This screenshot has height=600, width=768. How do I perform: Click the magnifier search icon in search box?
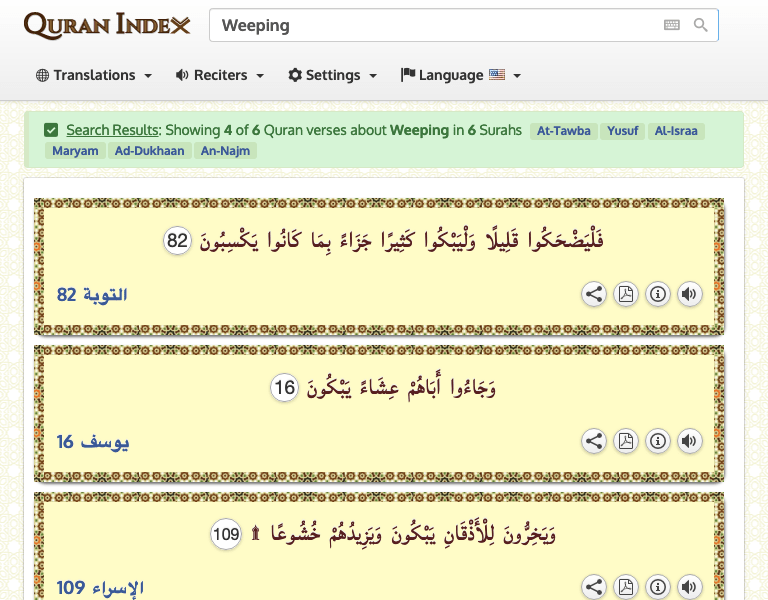point(701,26)
